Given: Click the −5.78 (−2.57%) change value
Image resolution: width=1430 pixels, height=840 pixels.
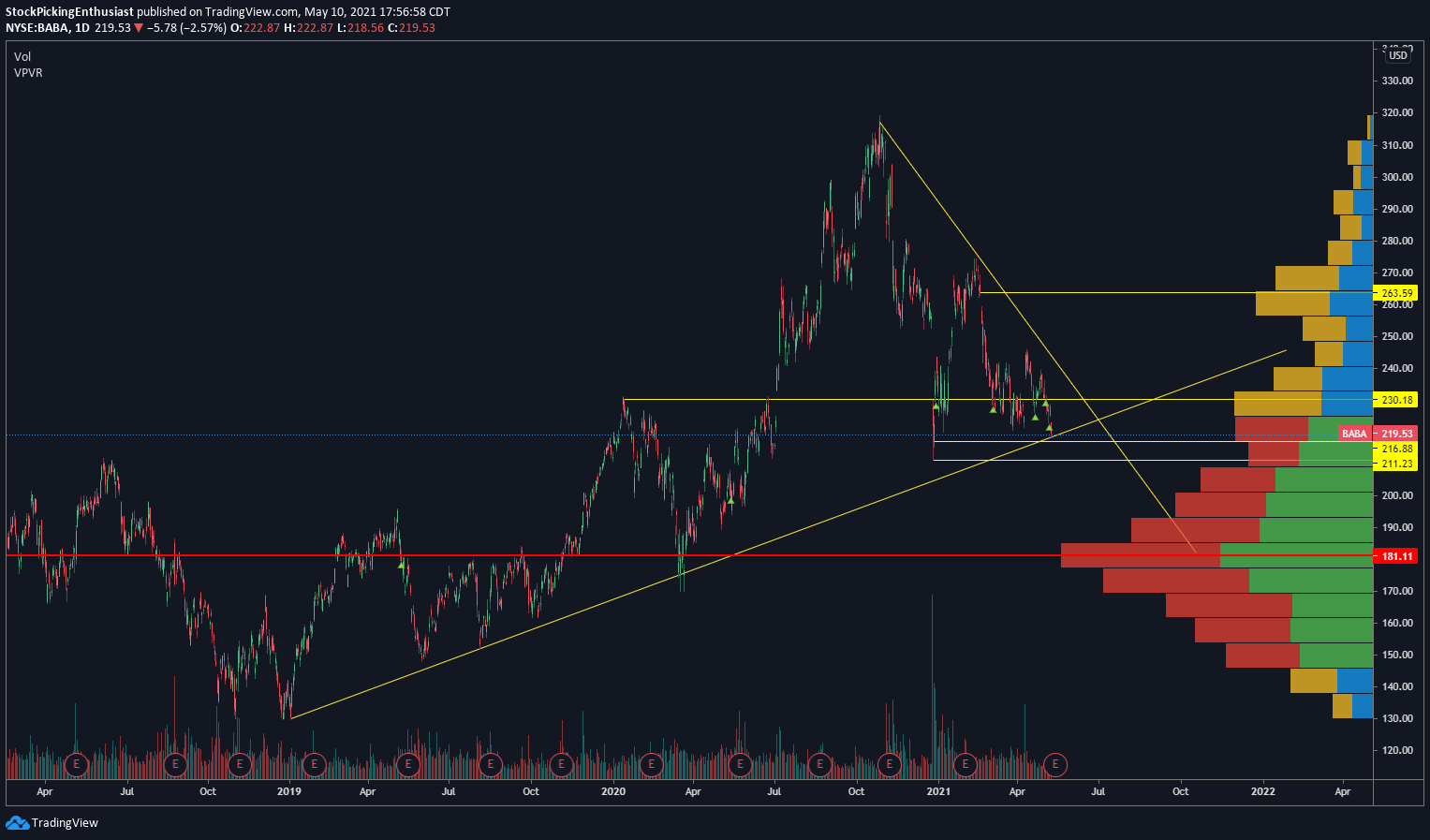Looking at the screenshot, I should click(186, 28).
